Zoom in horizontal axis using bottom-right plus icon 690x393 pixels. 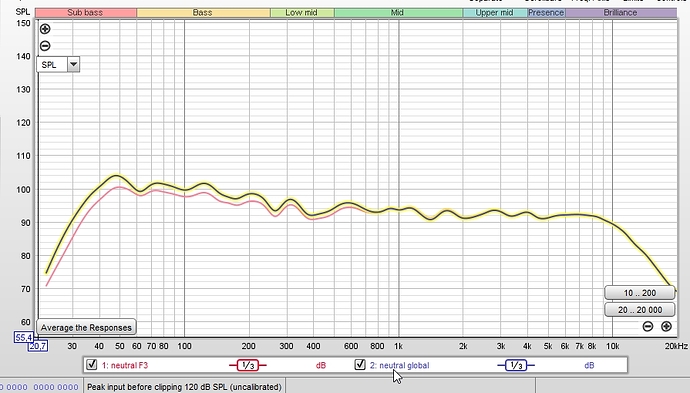(666, 326)
